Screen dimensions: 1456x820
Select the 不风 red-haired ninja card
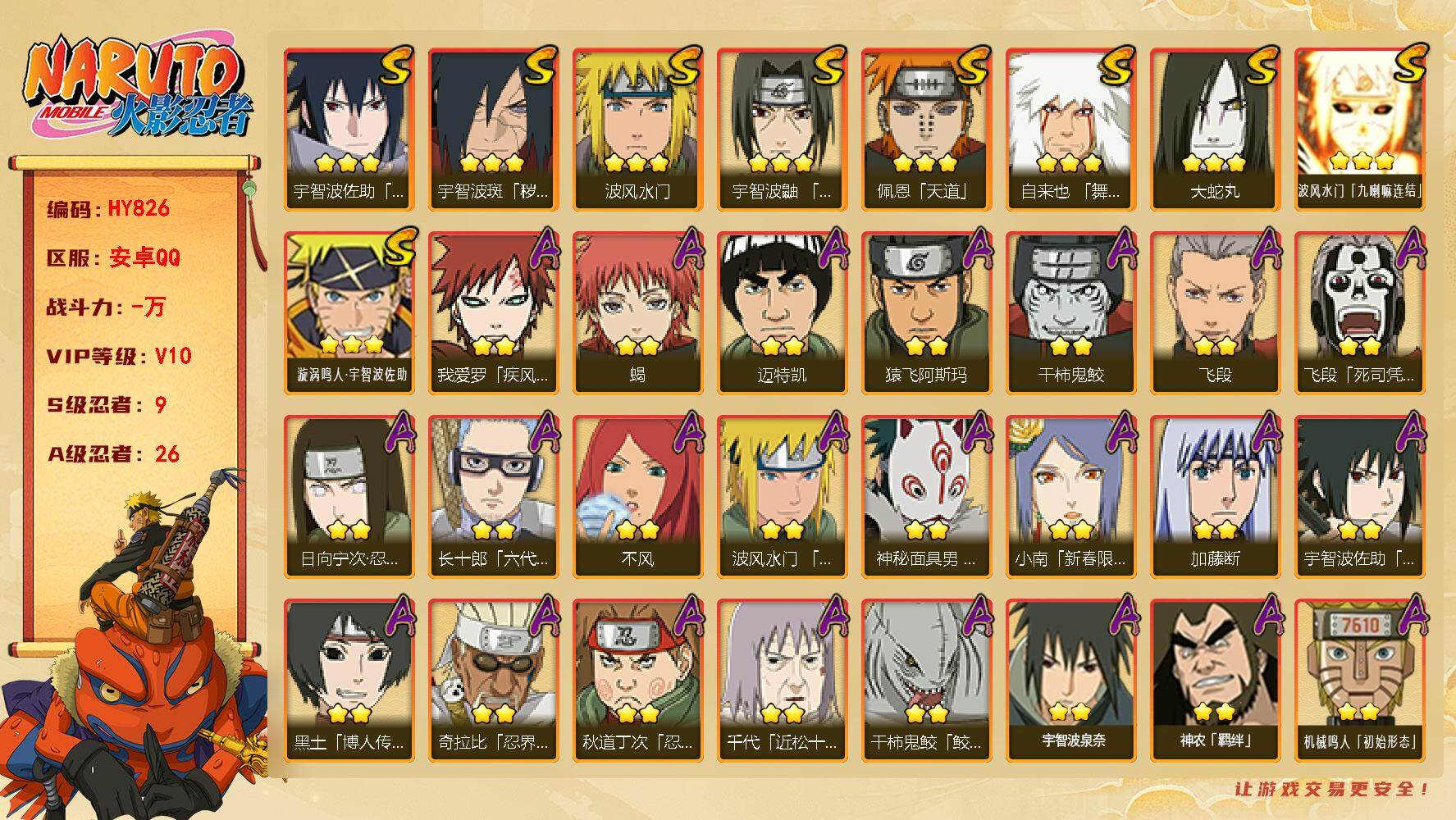pyautogui.click(x=637, y=497)
